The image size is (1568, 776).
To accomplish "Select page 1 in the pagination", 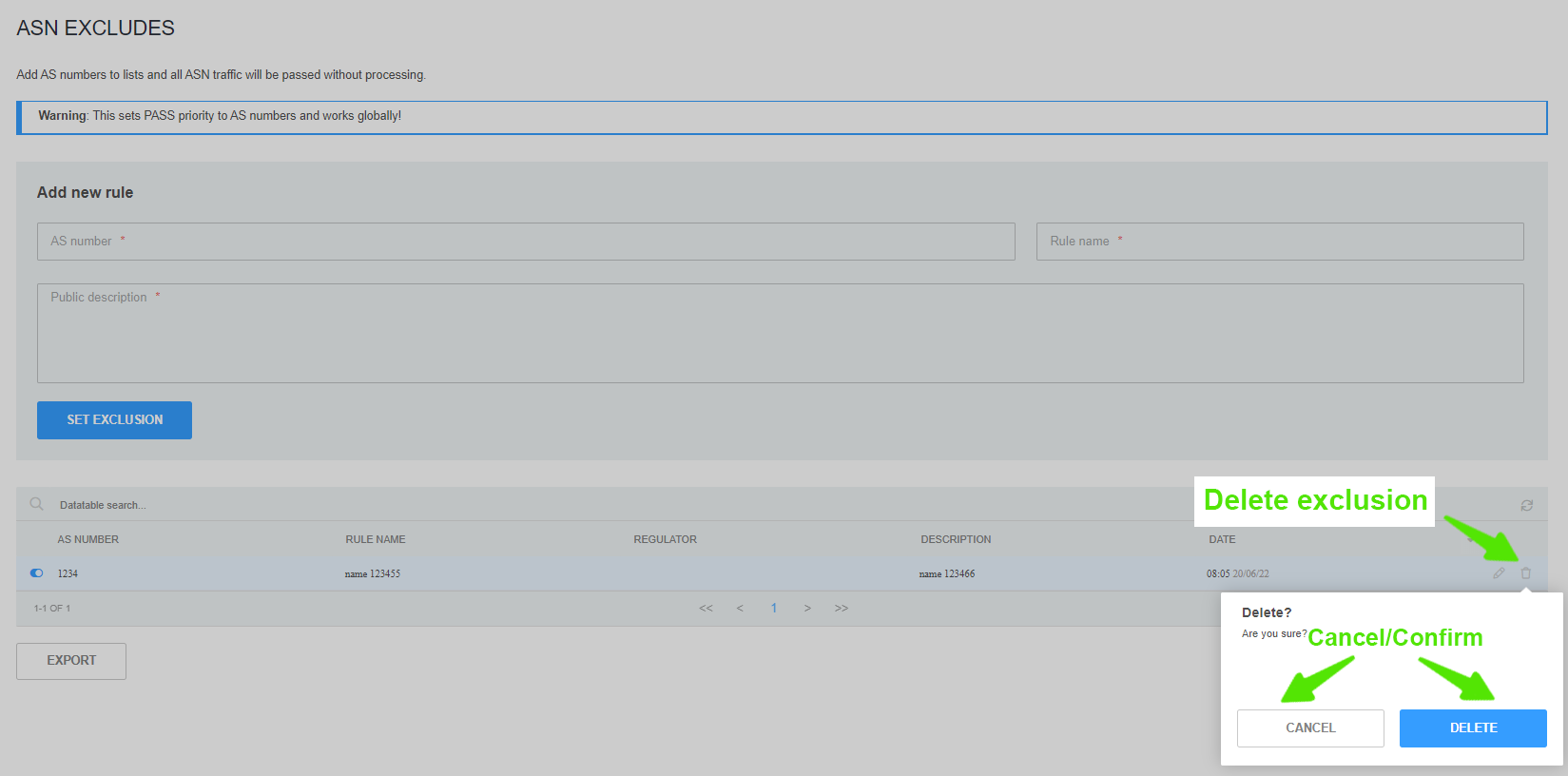I will (774, 609).
